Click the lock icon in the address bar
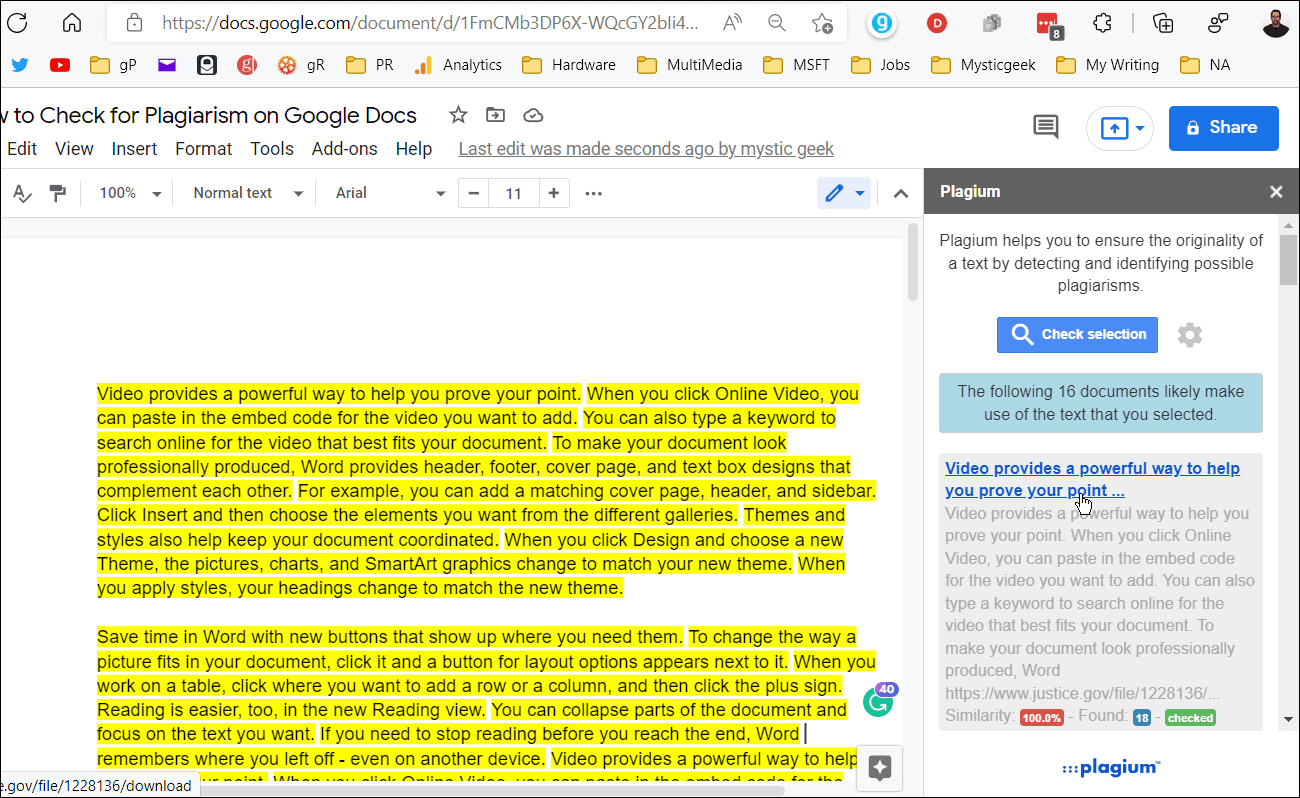 coord(136,23)
